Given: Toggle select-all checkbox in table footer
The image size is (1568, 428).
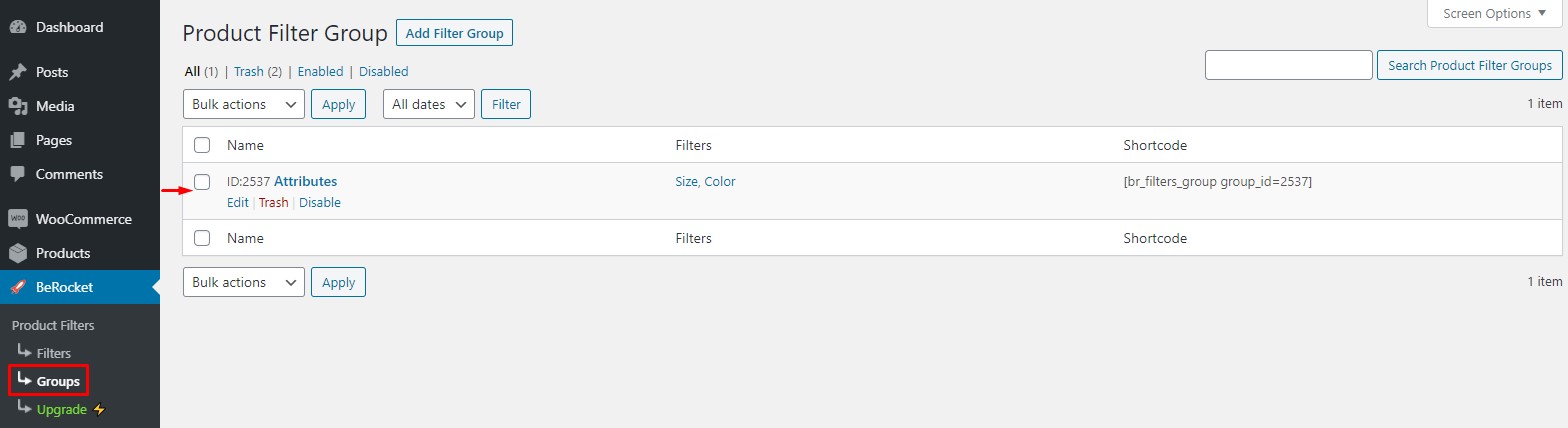Looking at the screenshot, I should tap(202, 238).
